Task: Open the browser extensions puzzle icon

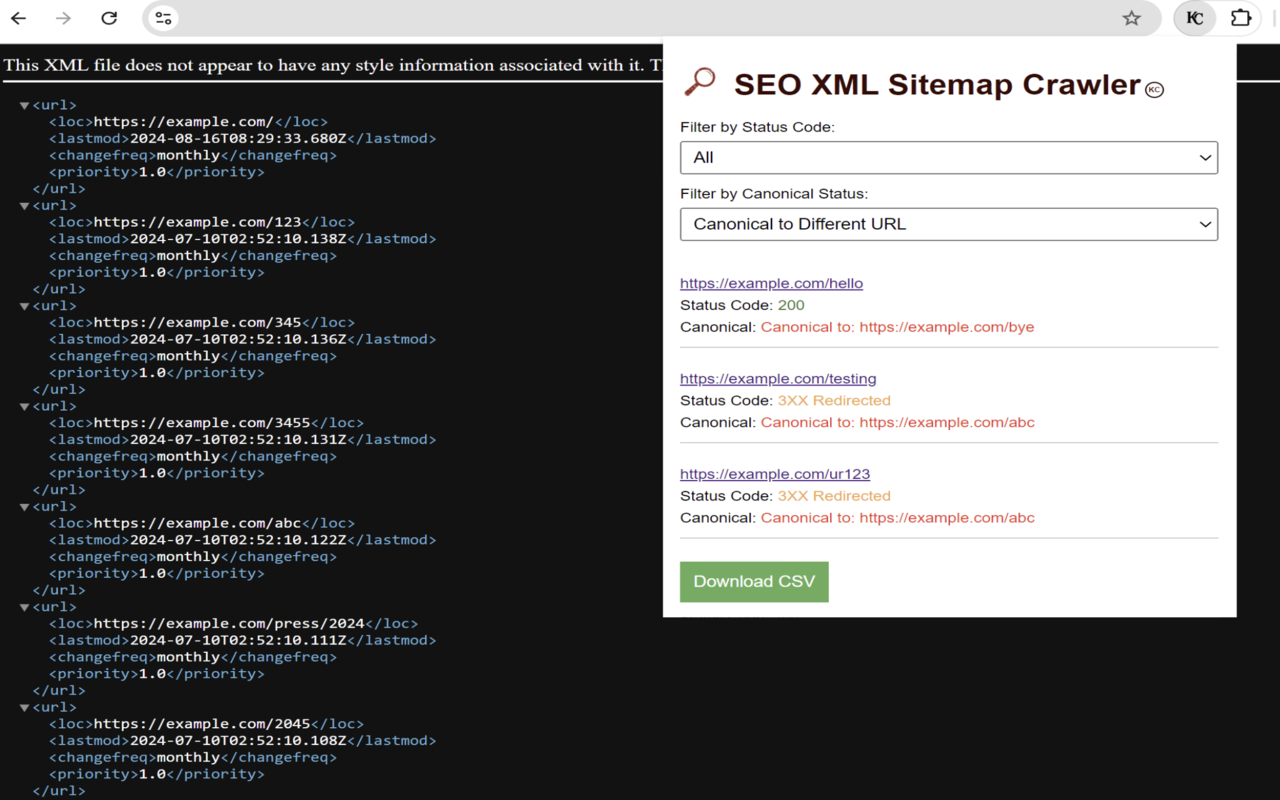Action: pyautogui.click(x=1240, y=17)
